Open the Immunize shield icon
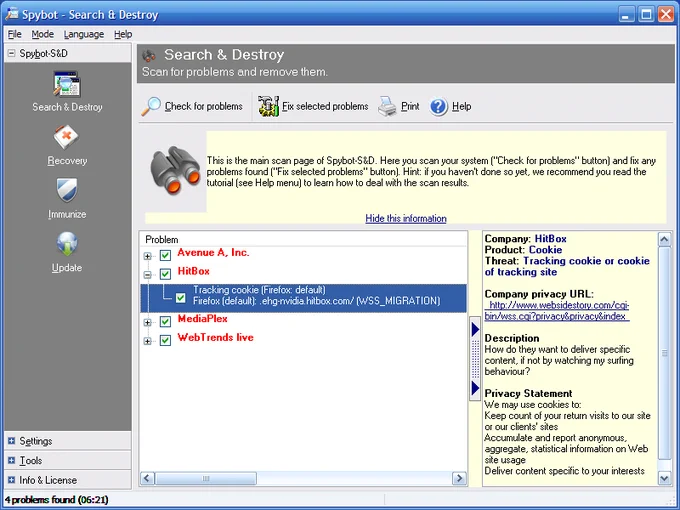The height and width of the screenshot is (510, 680). coord(67,190)
